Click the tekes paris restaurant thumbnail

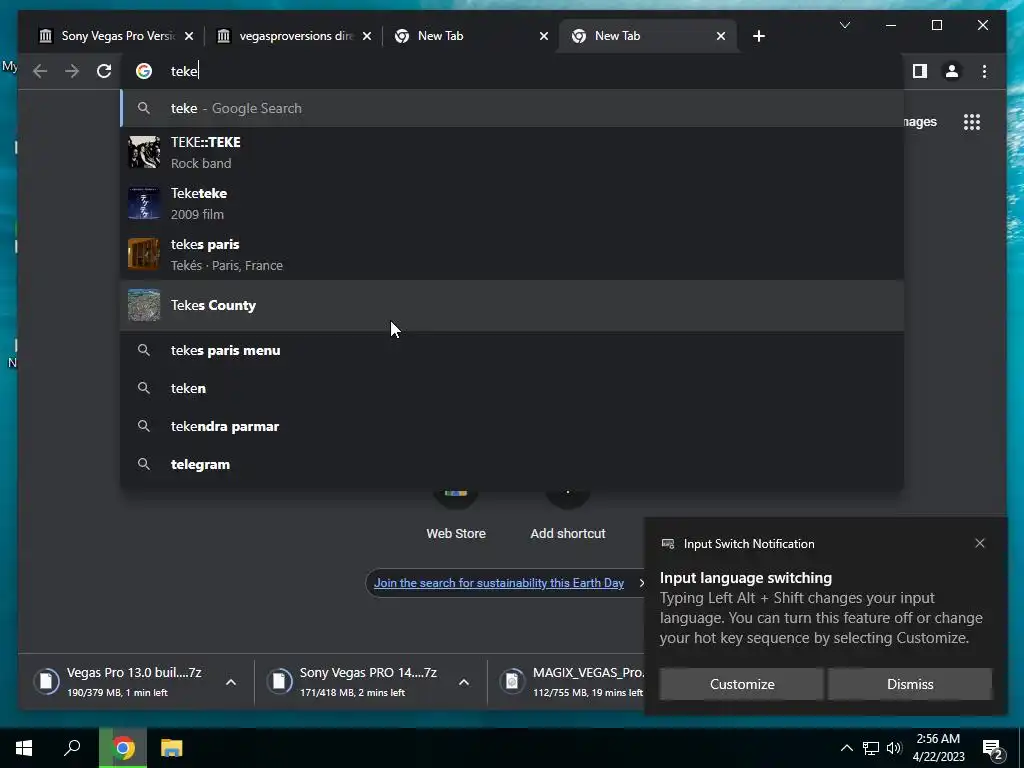[144, 254]
